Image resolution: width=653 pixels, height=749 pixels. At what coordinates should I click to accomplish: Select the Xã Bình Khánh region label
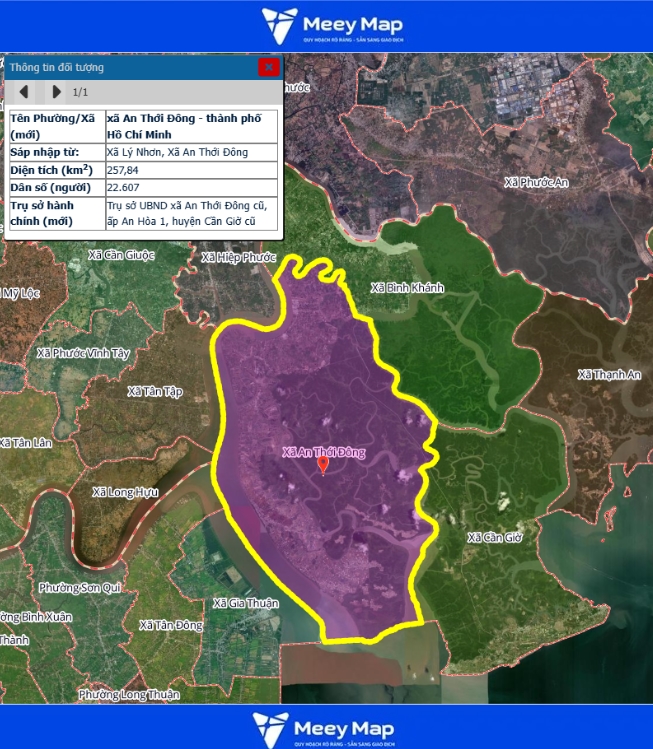407,288
